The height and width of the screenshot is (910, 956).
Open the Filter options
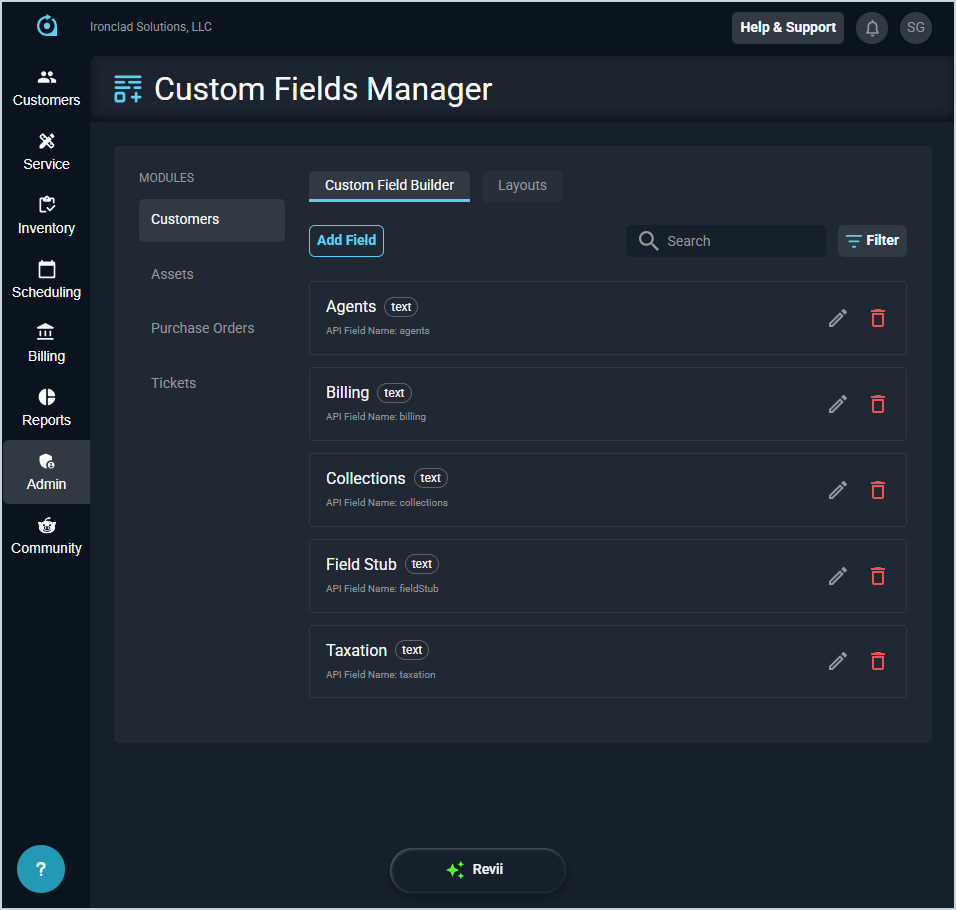[872, 241]
